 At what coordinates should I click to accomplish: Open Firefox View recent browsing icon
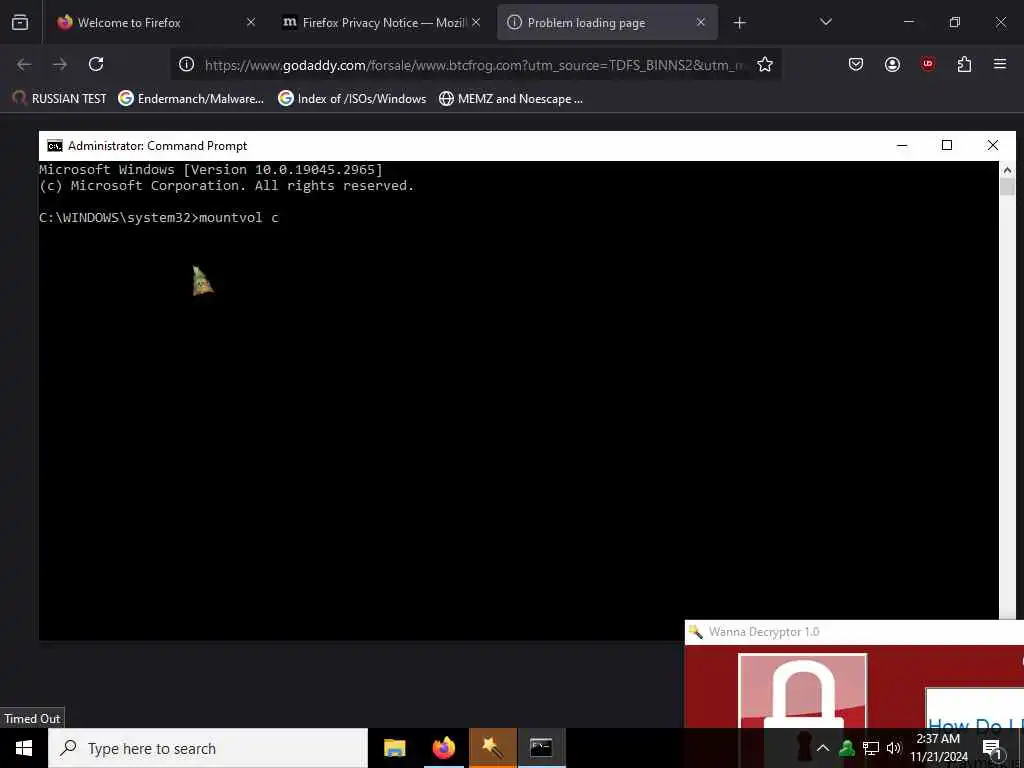click(x=20, y=22)
